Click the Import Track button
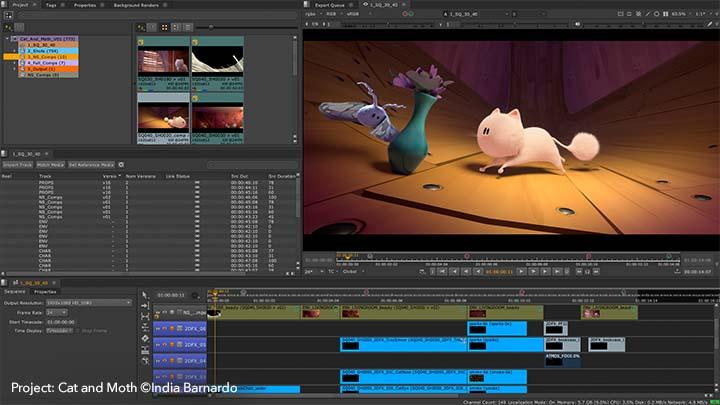Image resolution: width=720 pixels, height=405 pixels. coord(17,164)
